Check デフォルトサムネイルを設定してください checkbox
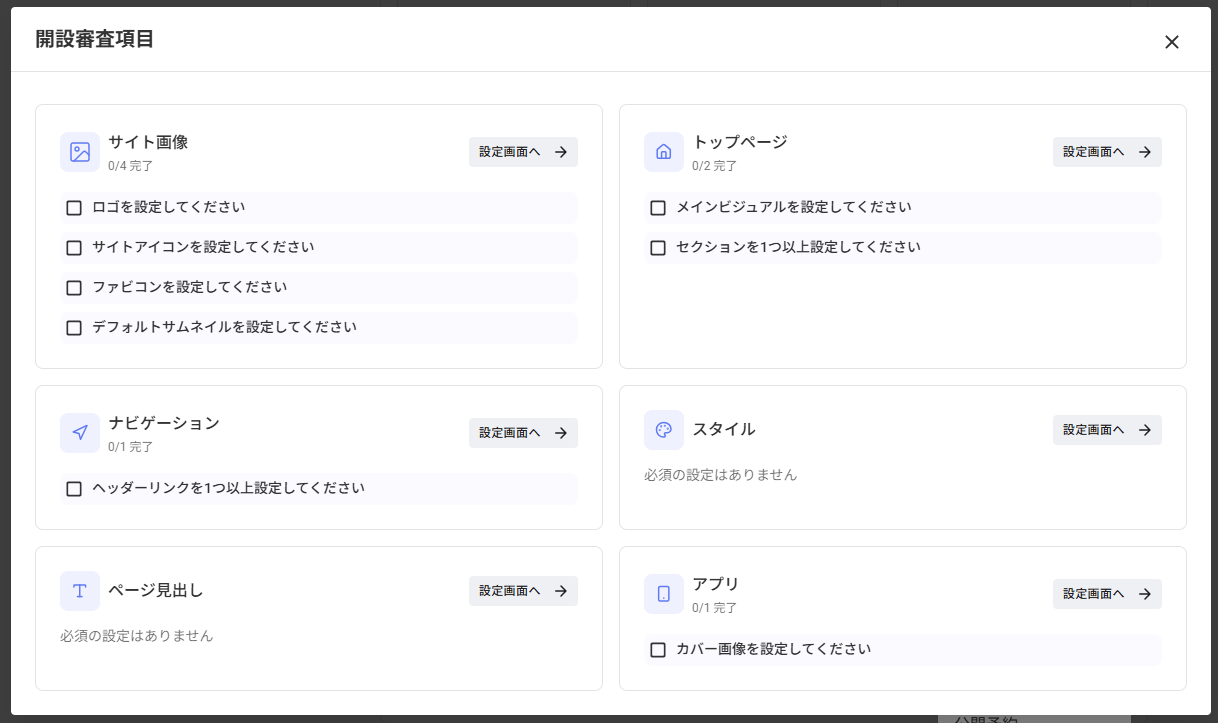1218x723 pixels. (74, 328)
